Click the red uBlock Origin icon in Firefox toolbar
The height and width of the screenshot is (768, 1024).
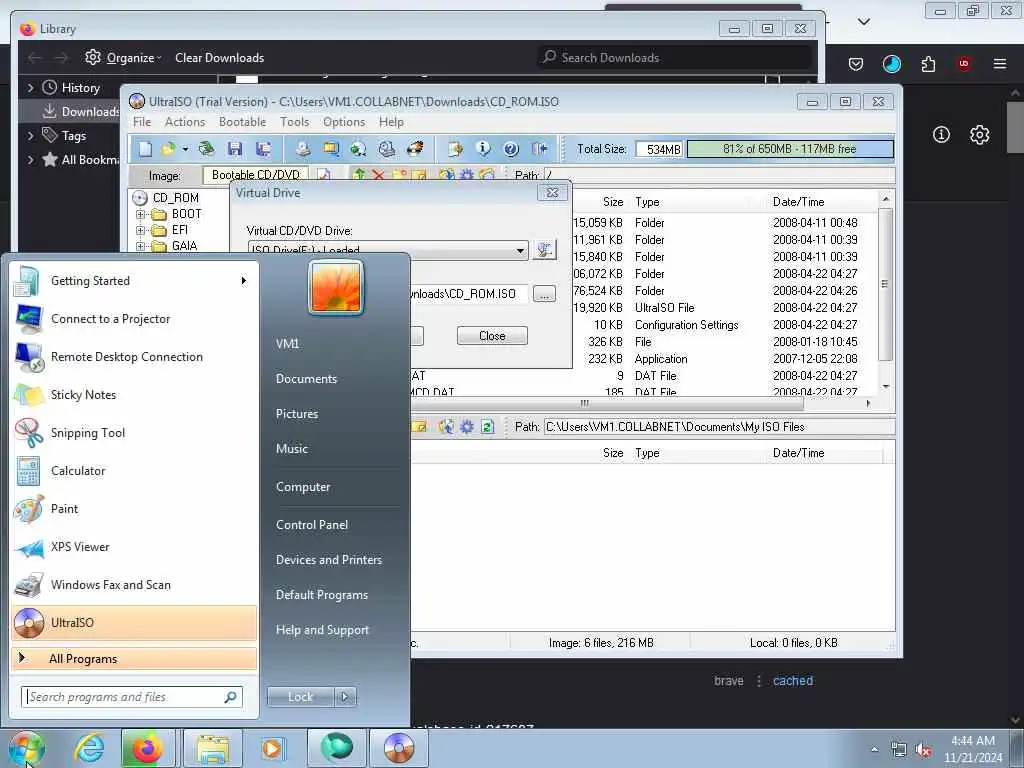(x=964, y=64)
